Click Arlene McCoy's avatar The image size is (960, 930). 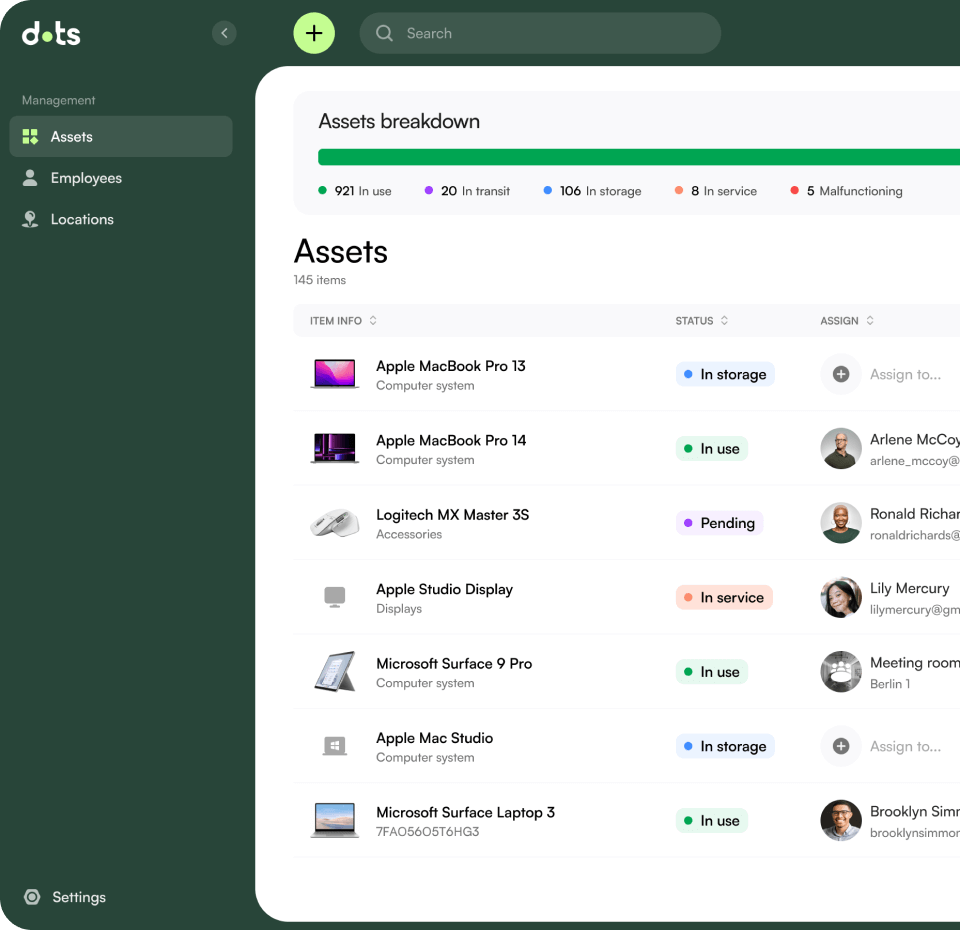click(841, 448)
